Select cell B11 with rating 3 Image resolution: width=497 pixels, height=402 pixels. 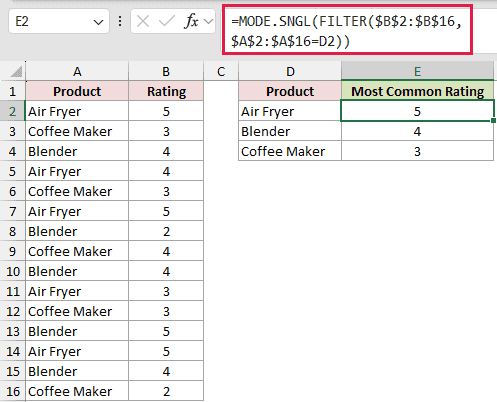point(166,291)
